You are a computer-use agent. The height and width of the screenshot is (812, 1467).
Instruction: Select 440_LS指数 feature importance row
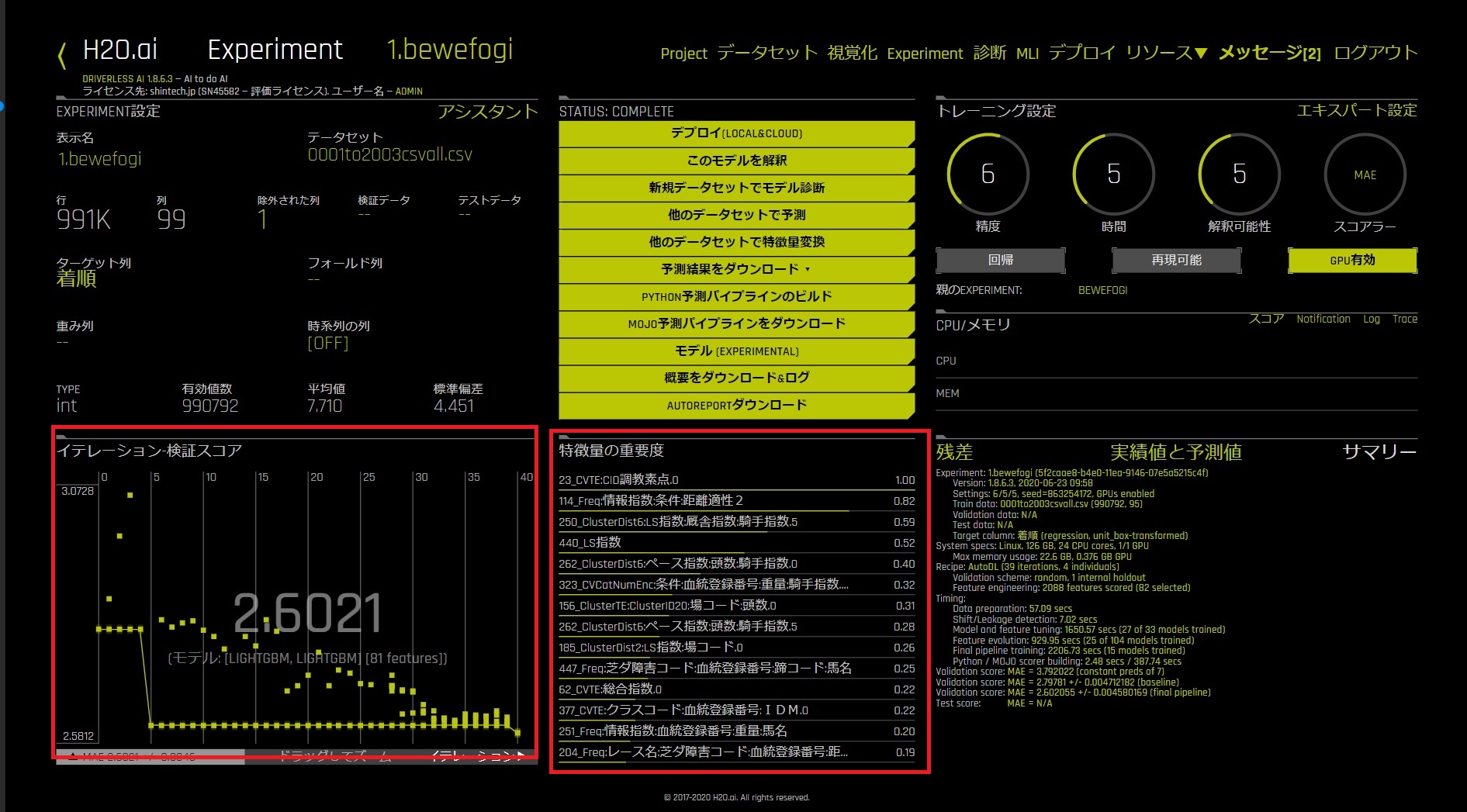click(x=735, y=543)
